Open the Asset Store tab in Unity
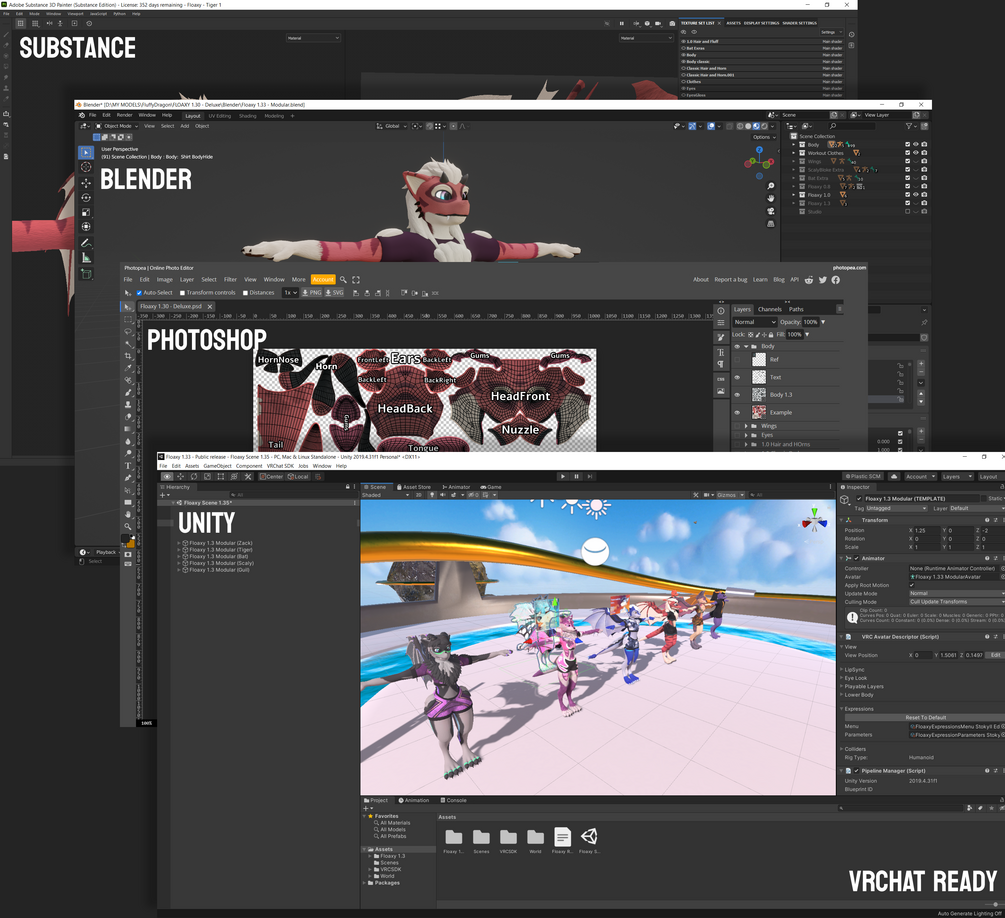The width and height of the screenshot is (1005, 918). click(x=413, y=487)
